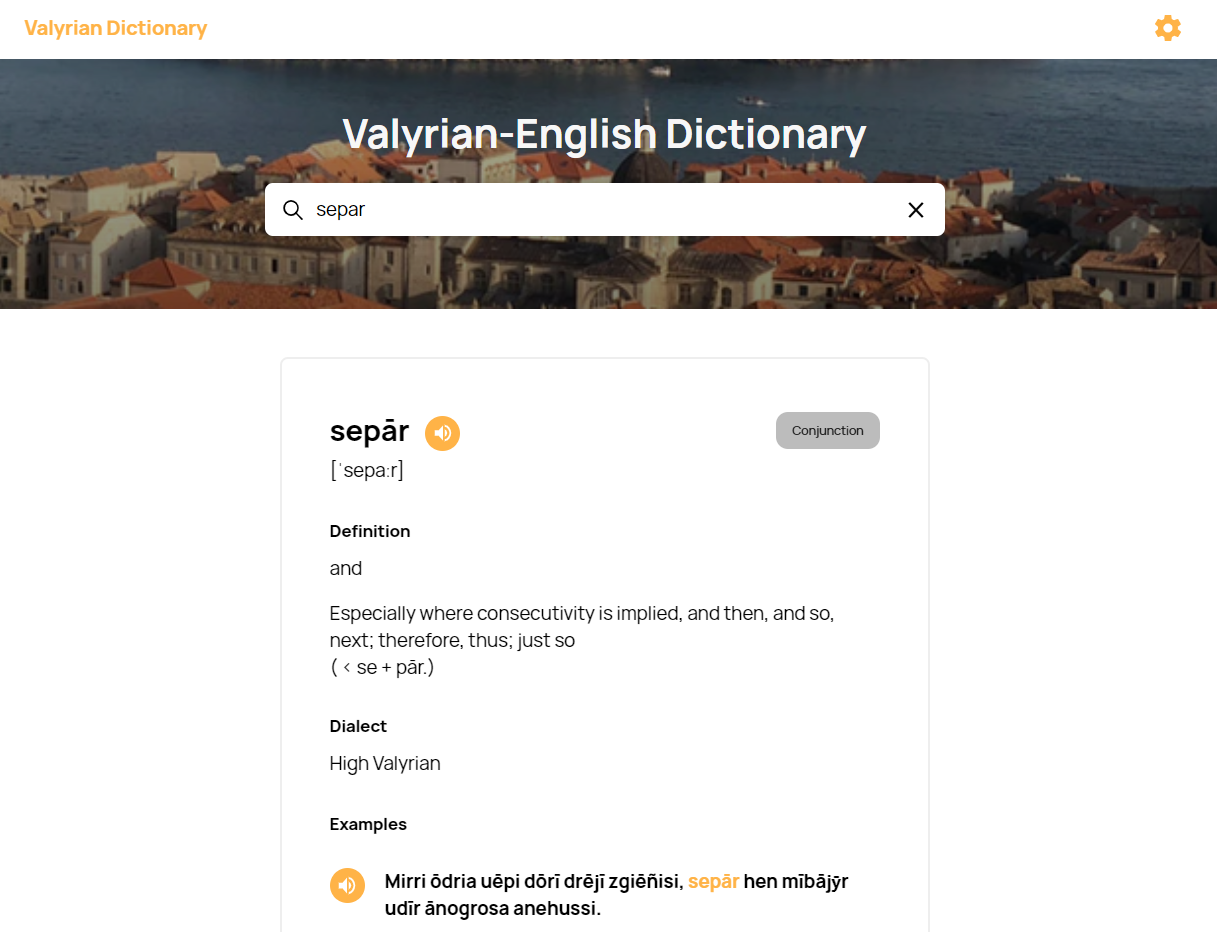Select the search icon inside the search field
The height and width of the screenshot is (932, 1217).
pos(292,210)
